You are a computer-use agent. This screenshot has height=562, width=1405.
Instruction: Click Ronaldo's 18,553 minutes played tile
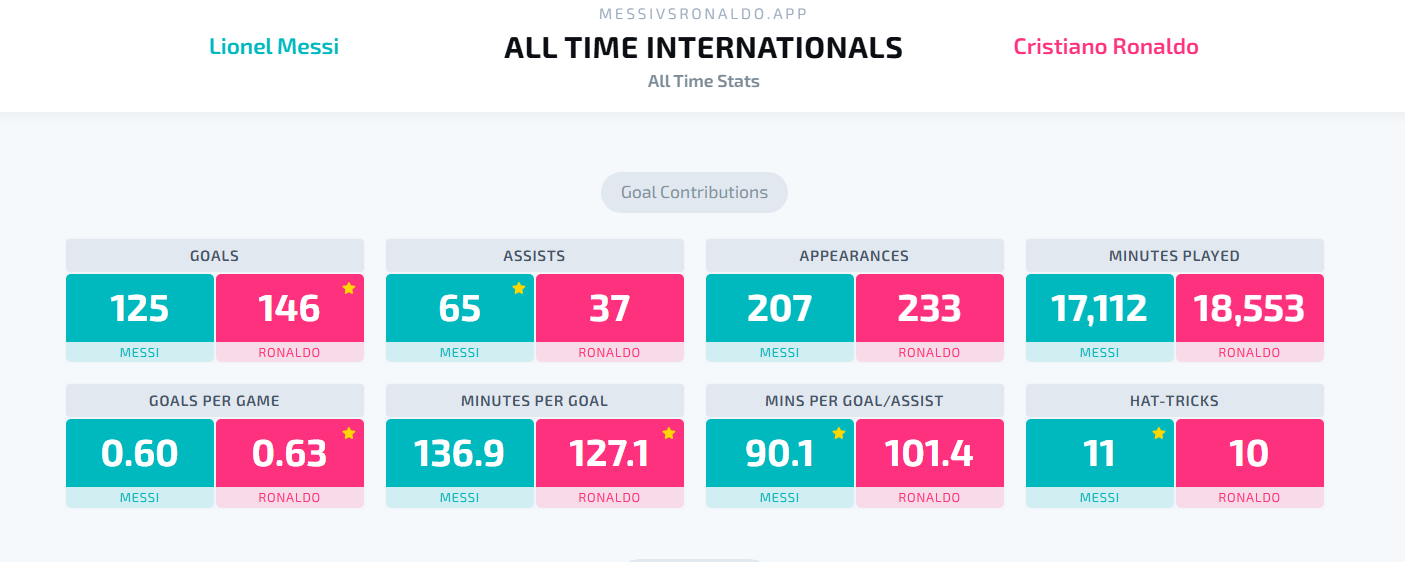point(1250,308)
